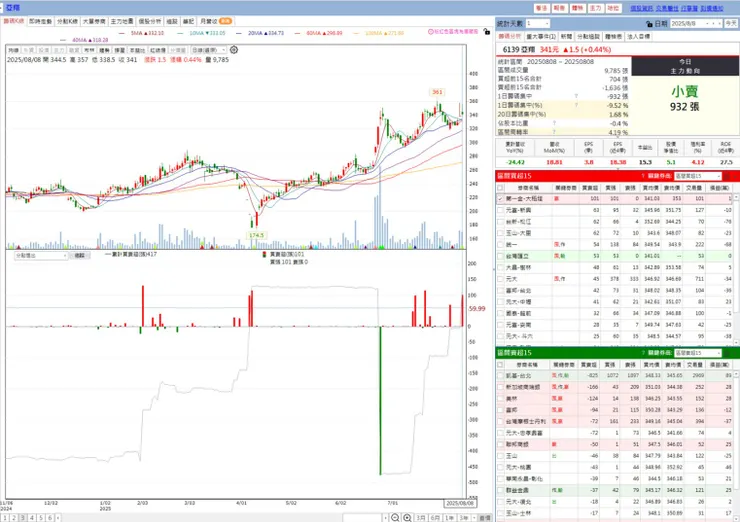
Task: Click the help icon beside 區間周轉率
Action: (554, 132)
